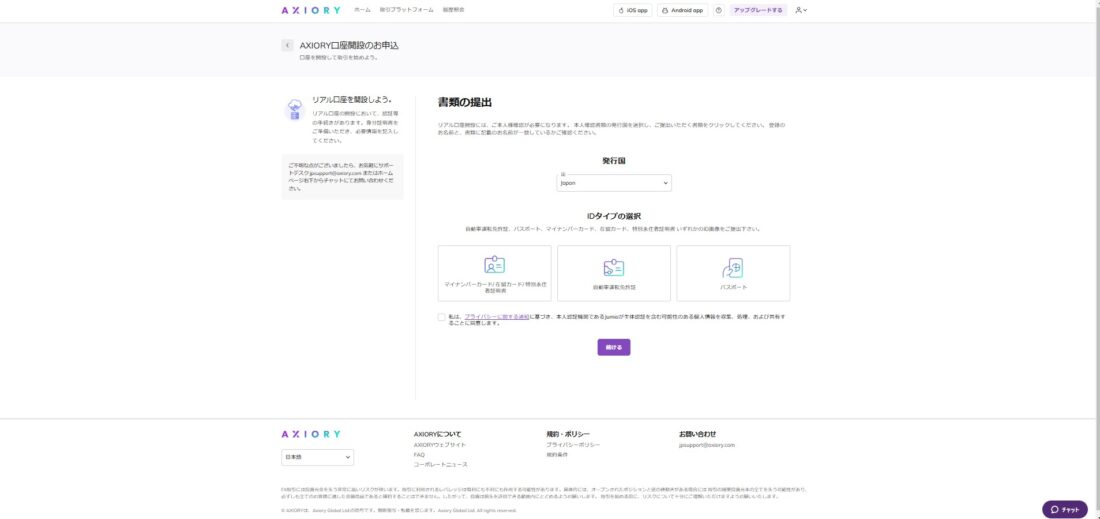Screen dimensions: 1100x519
Task: Click the アップグレードする button
Action: point(758,10)
